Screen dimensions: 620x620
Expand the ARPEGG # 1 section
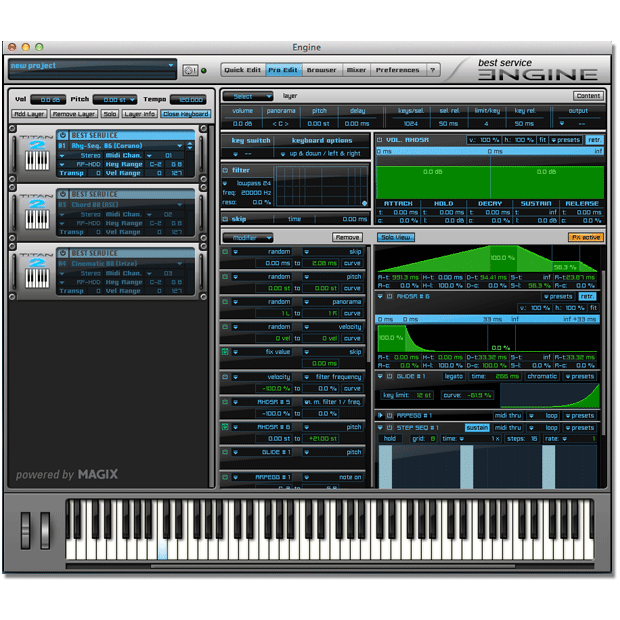(x=380, y=415)
